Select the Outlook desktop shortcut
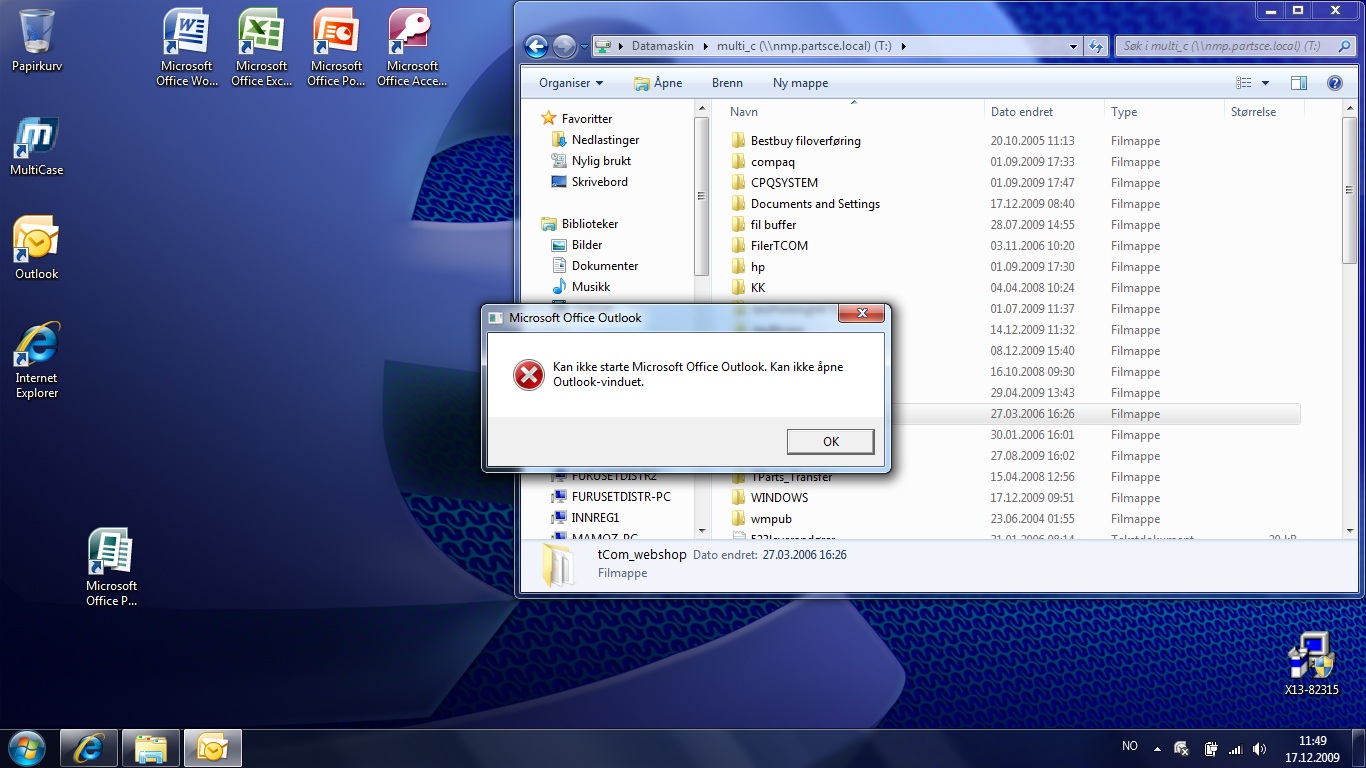Screen dimensions: 1366x768 click(x=37, y=247)
